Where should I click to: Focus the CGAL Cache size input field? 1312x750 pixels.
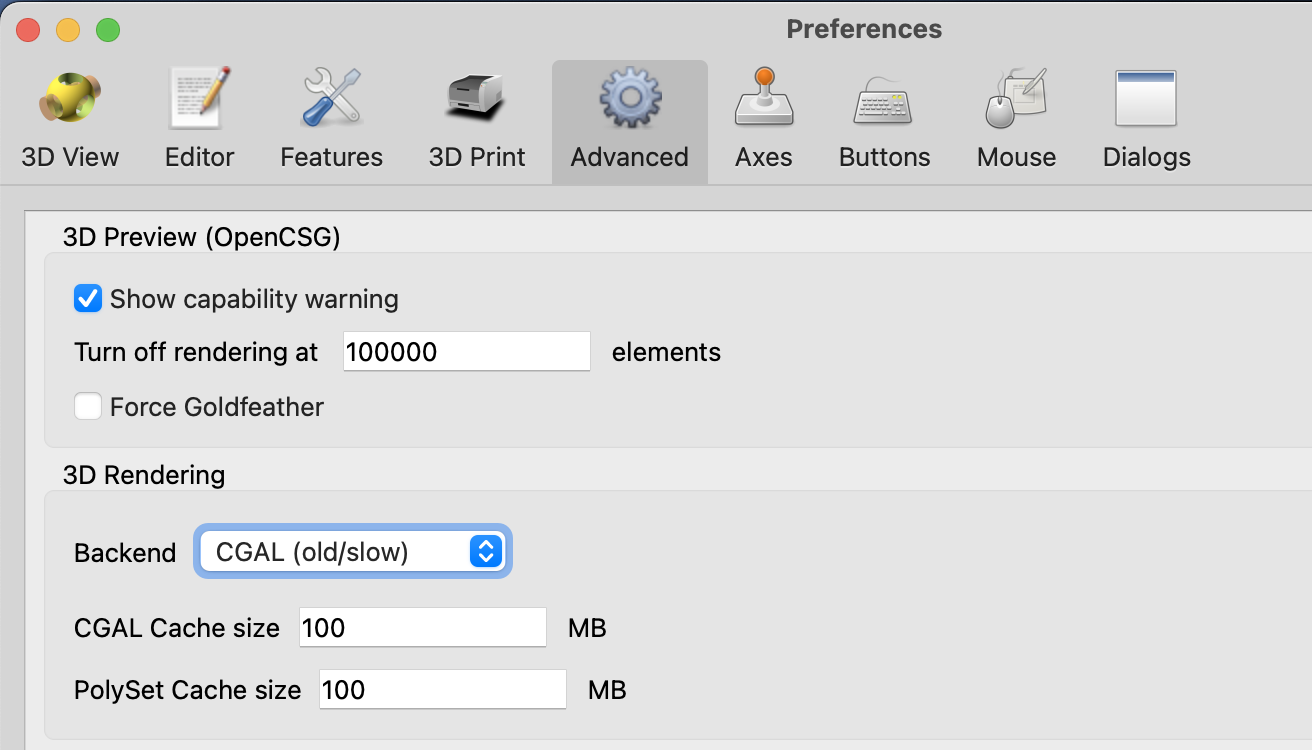pyautogui.click(x=422, y=628)
